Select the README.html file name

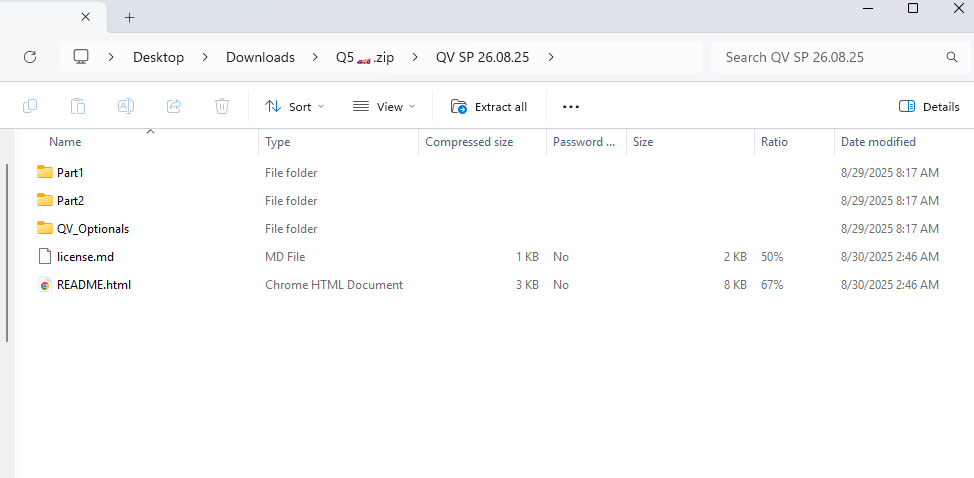94,285
